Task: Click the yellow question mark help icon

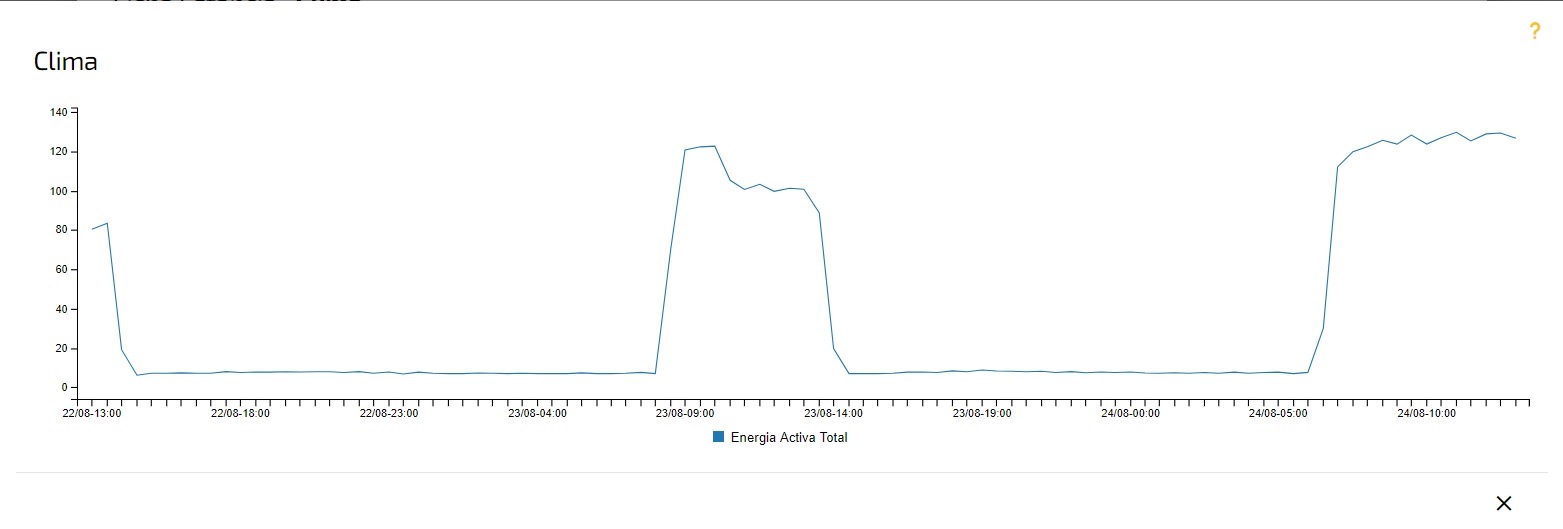Action: click(1535, 31)
